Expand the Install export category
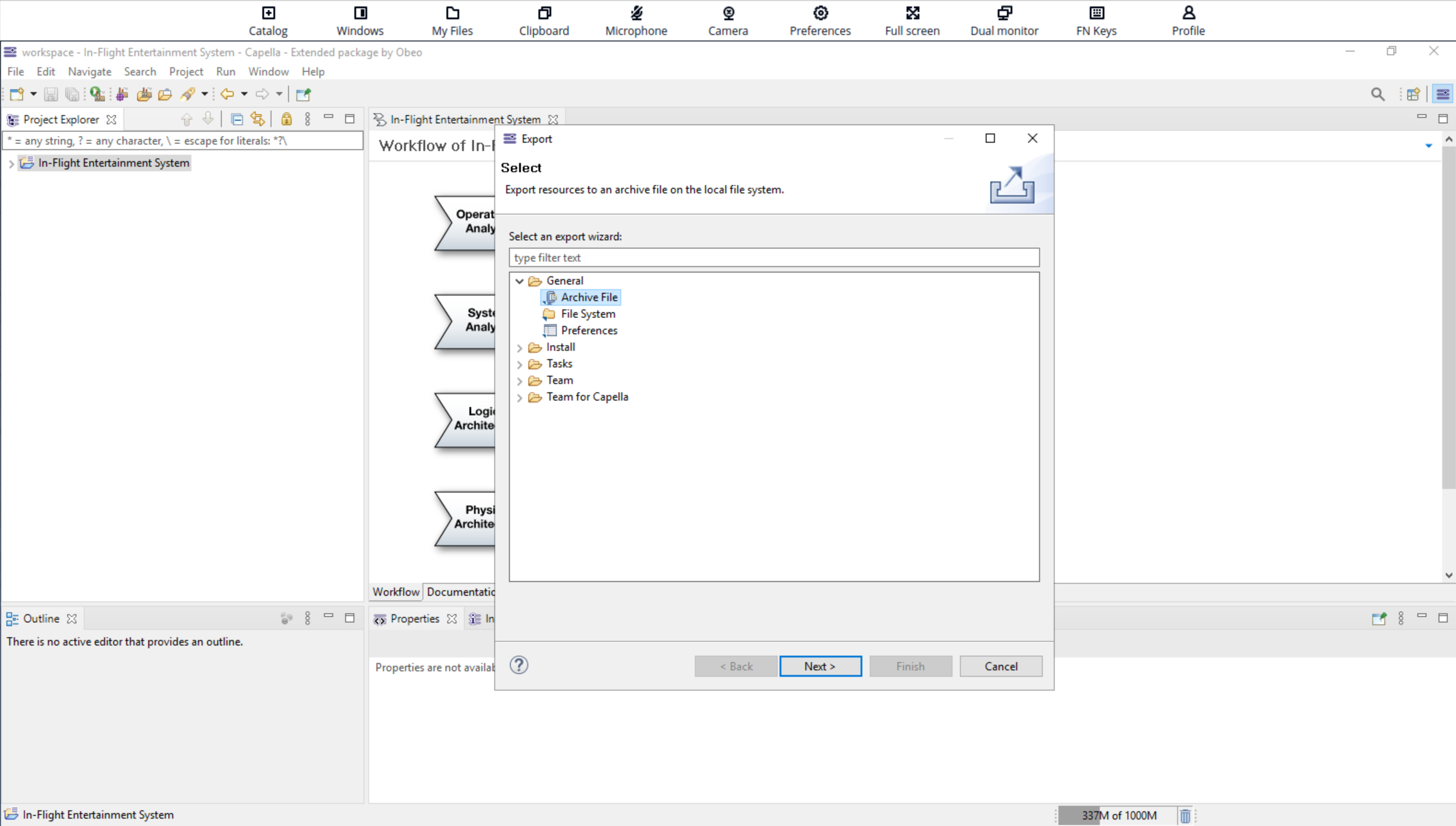Viewport: 1456px width, 826px height. pyautogui.click(x=519, y=347)
